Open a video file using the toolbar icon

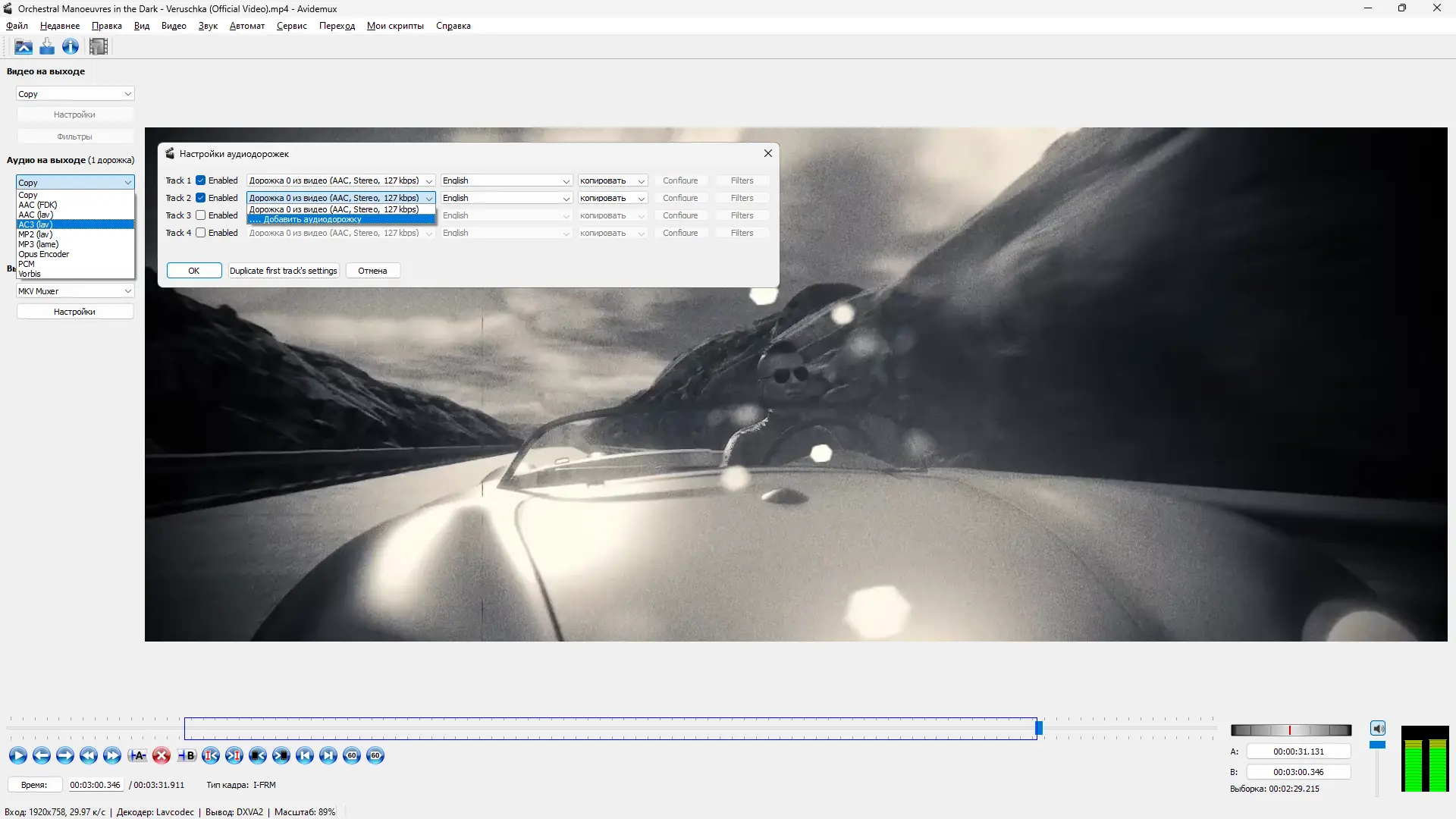point(23,46)
